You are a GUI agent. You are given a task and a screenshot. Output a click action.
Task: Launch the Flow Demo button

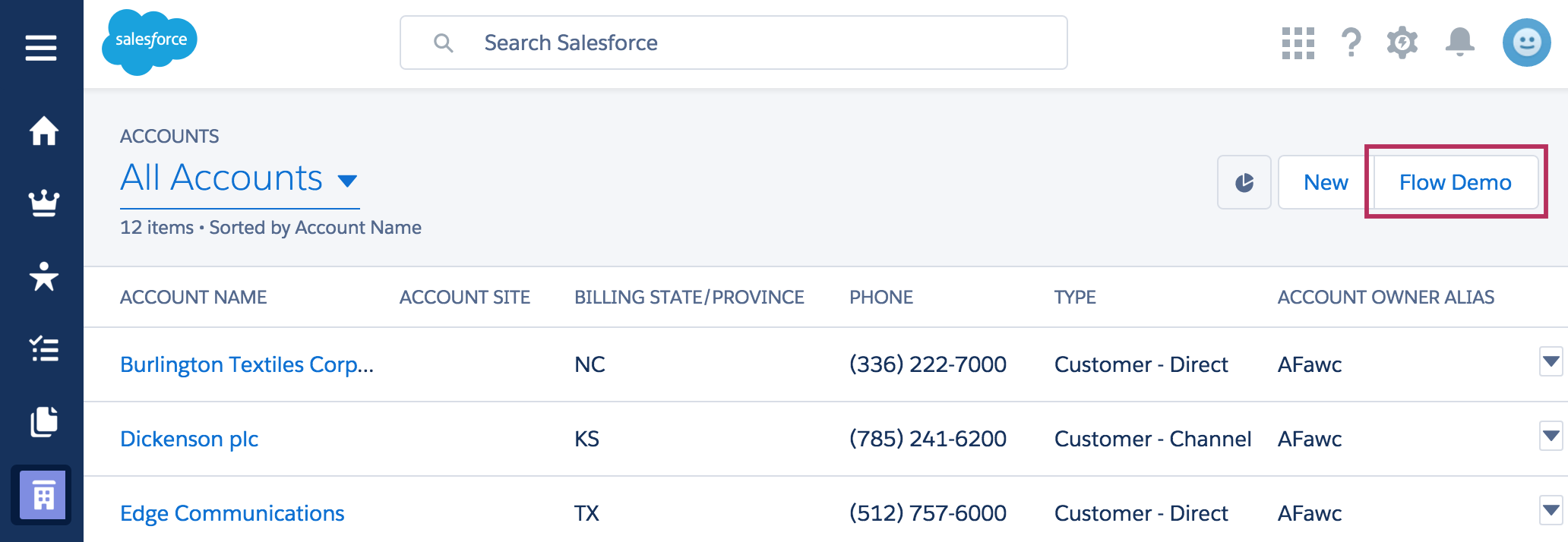[1455, 182]
